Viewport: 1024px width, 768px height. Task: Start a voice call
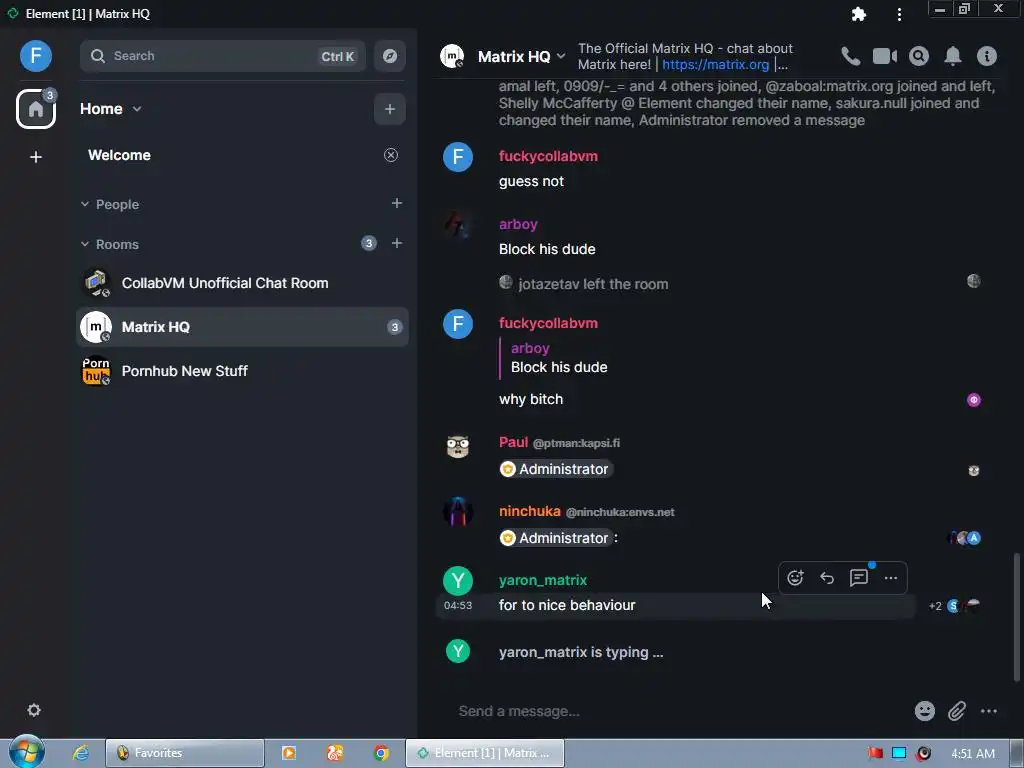pos(850,56)
